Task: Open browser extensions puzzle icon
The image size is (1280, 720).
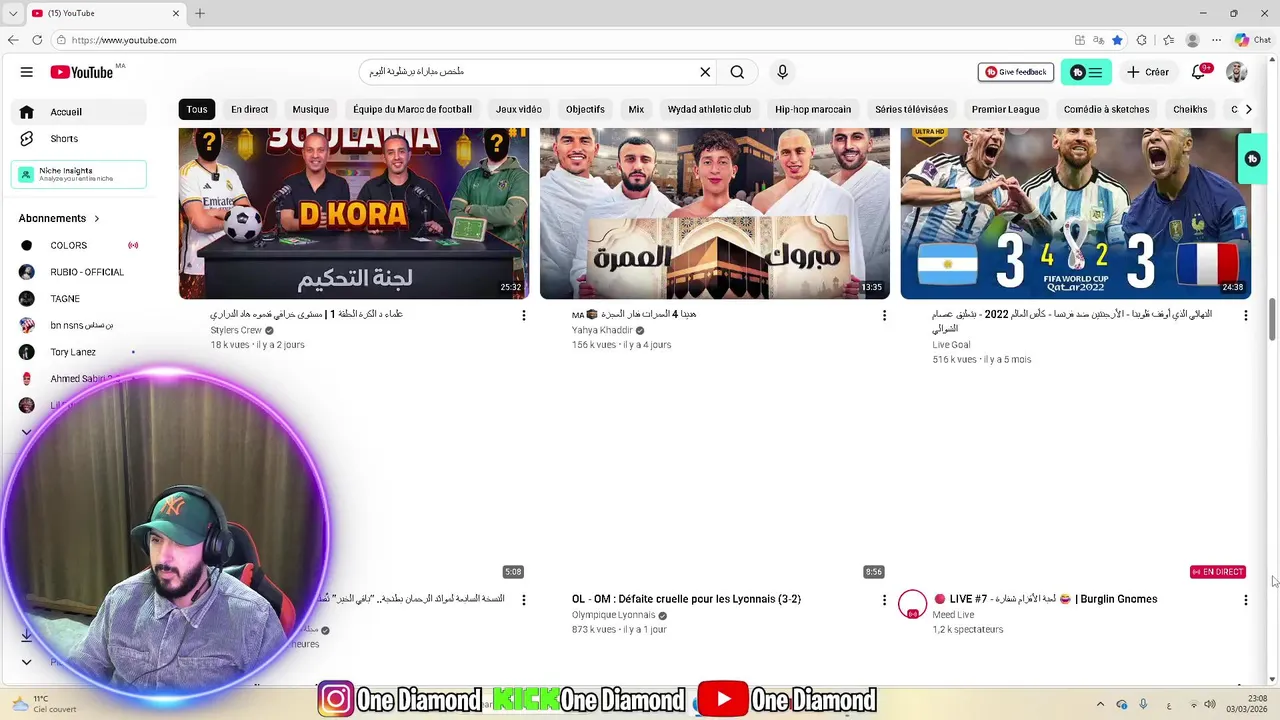Action: 1142,40
